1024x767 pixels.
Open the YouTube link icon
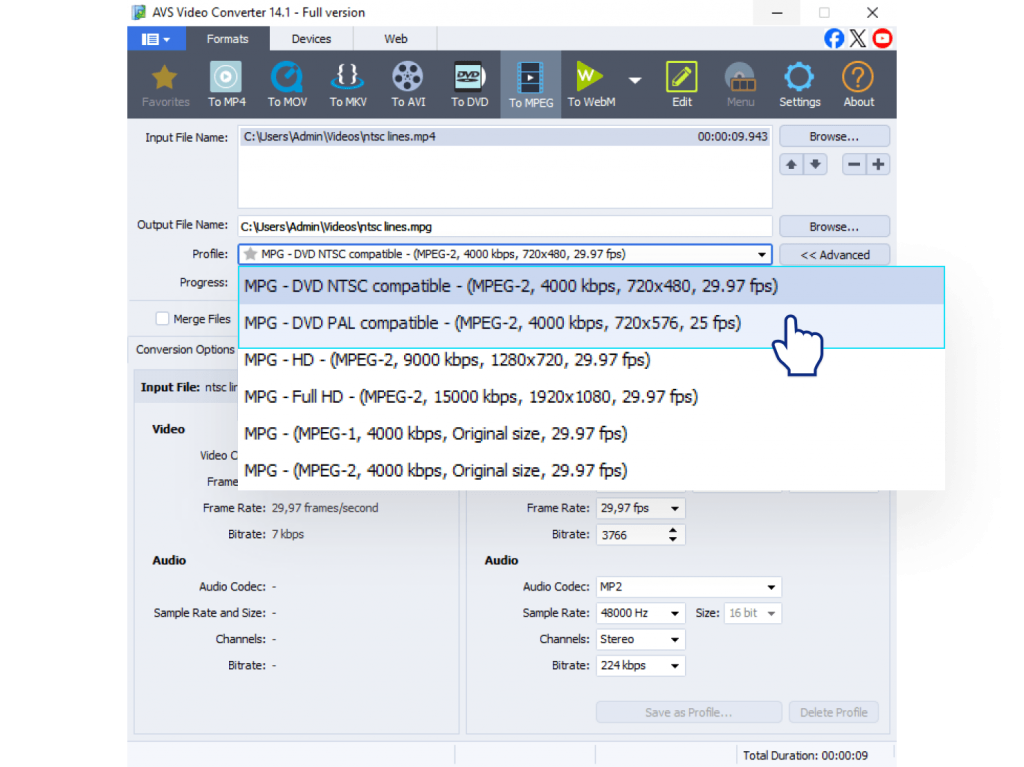click(x=882, y=39)
